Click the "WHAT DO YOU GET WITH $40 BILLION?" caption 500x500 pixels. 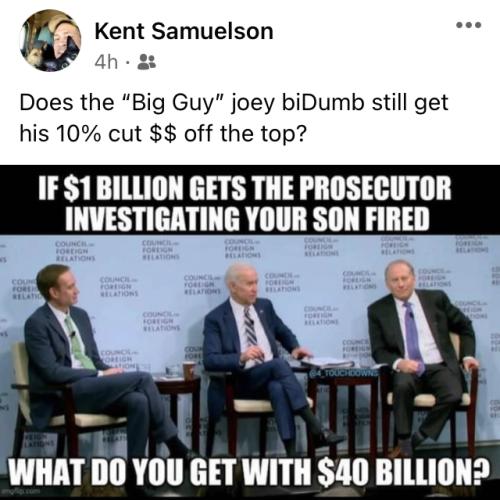[247, 473]
